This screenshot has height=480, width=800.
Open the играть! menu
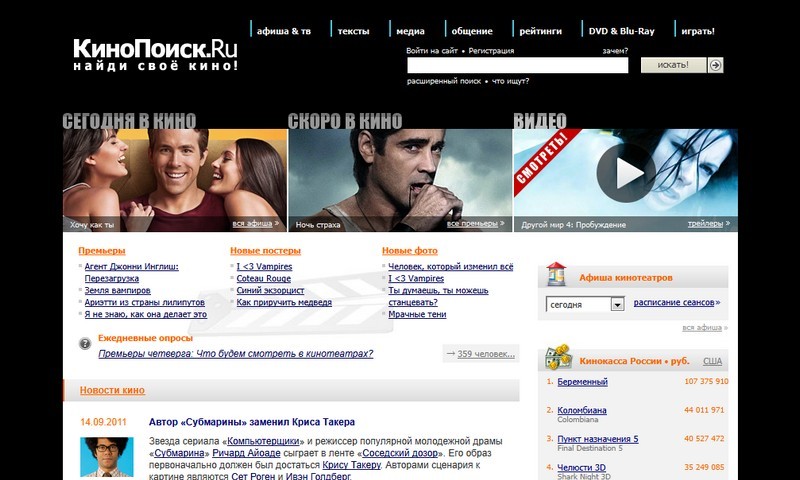point(698,31)
